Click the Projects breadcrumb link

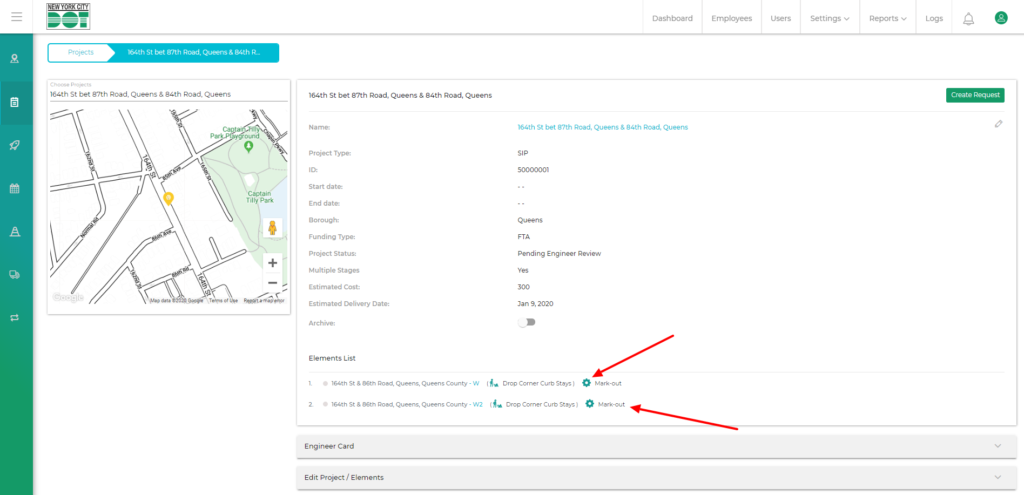81,52
